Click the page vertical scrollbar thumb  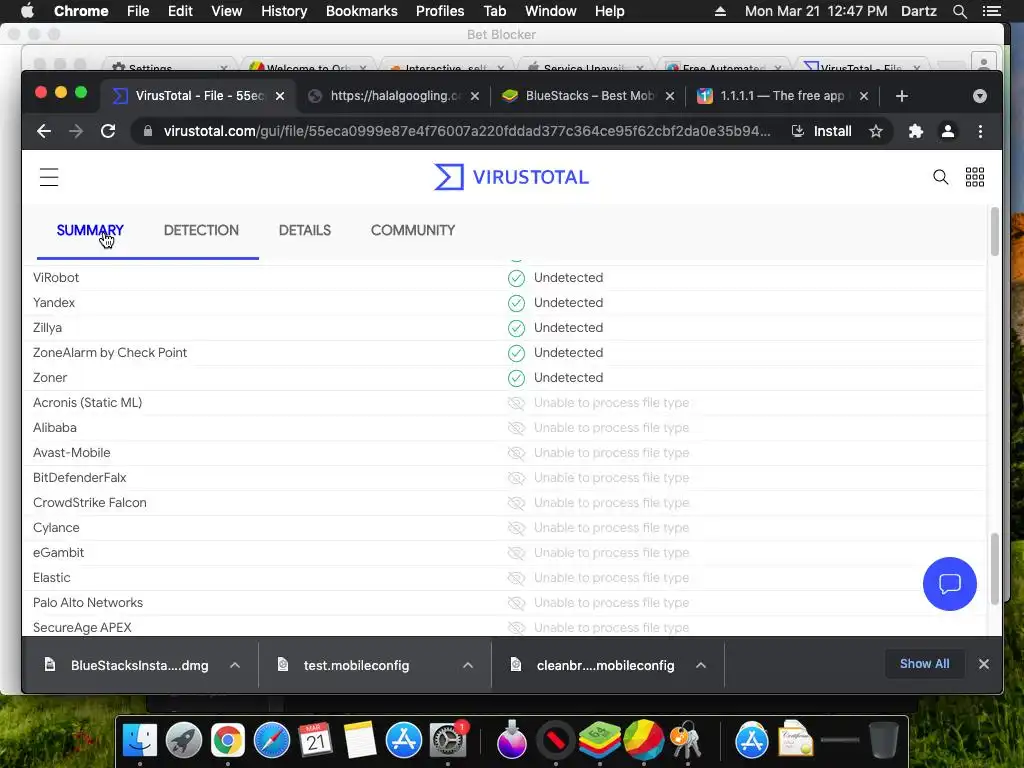[x=995, y=232]
